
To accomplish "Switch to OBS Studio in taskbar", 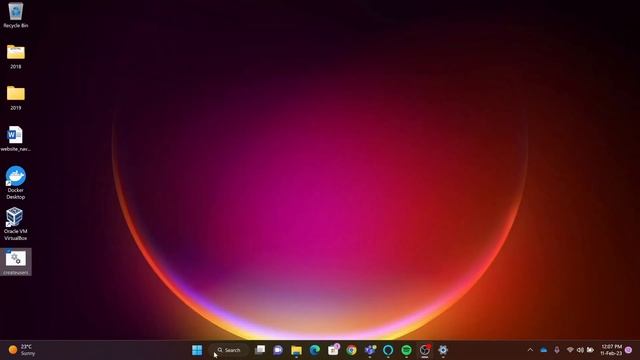I will (x=425, y=350).
